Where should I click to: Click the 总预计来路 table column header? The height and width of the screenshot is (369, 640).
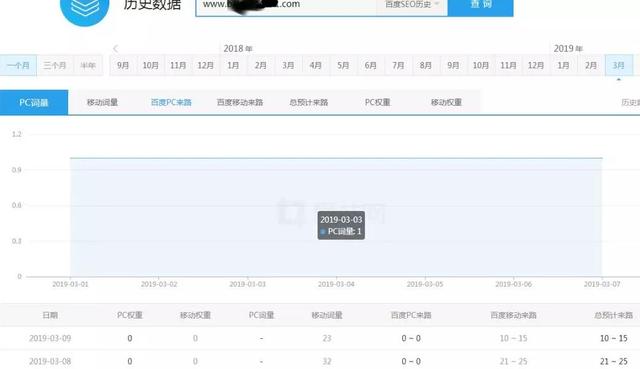[x=613, y=315]
